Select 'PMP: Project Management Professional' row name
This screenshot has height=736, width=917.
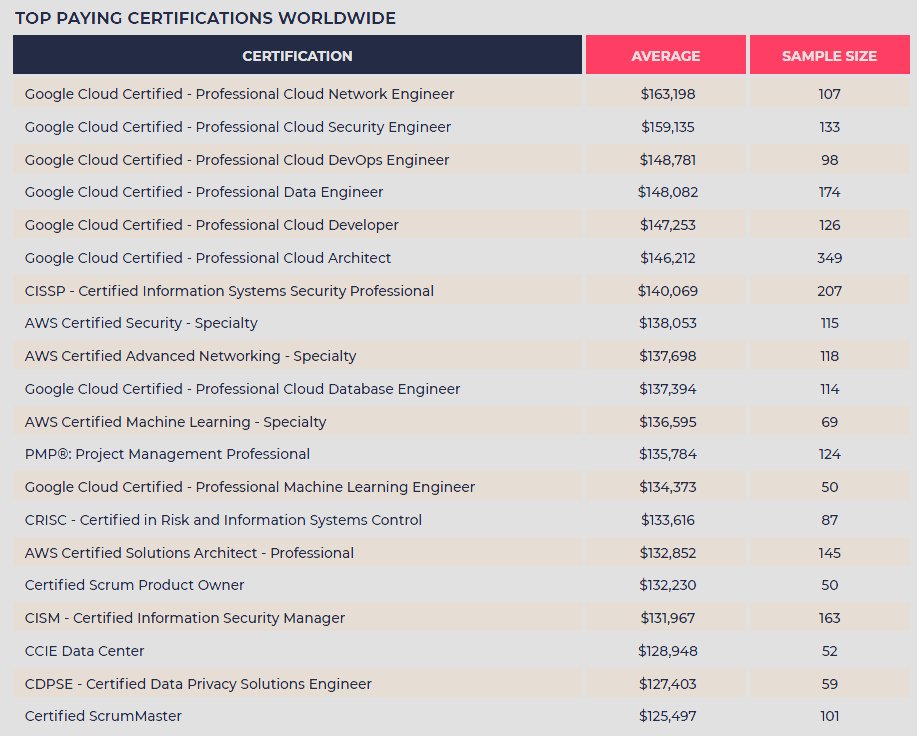(x=167, y=454)
